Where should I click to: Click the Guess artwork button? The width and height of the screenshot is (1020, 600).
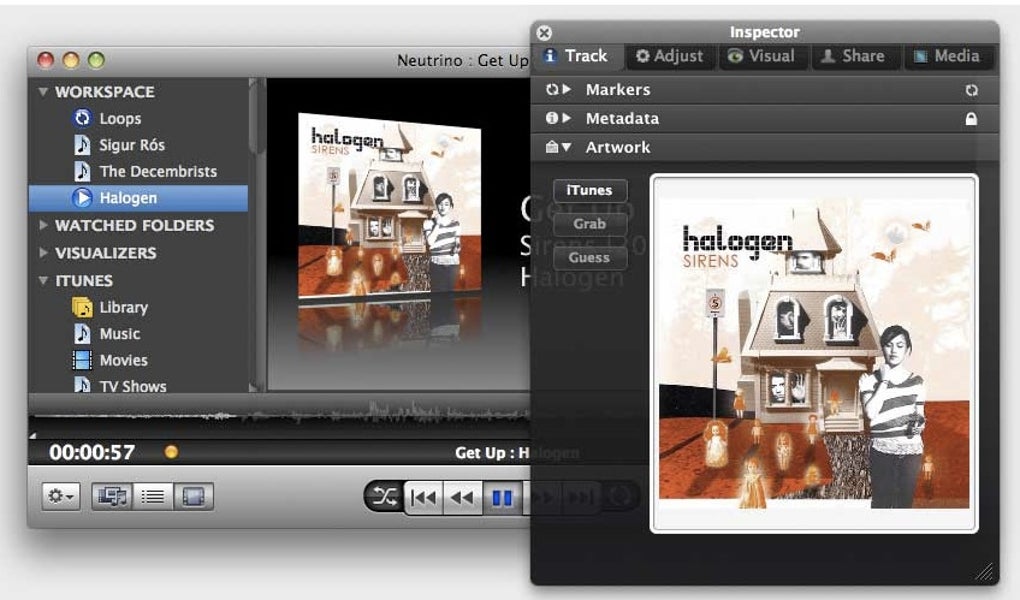click(590, 258)
